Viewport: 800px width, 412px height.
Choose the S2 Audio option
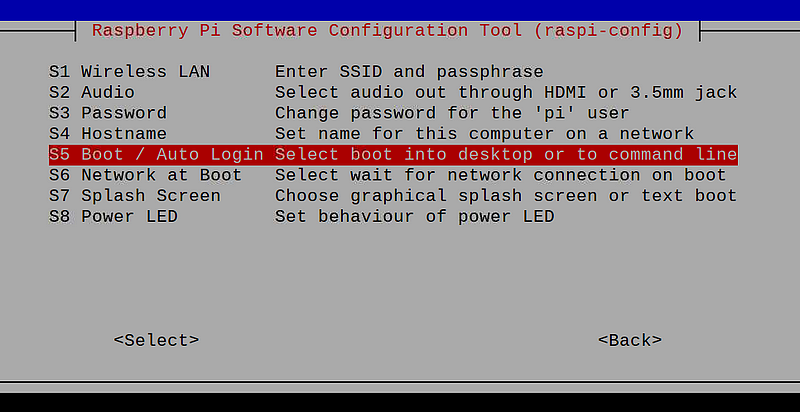click(x=92, y=92)
